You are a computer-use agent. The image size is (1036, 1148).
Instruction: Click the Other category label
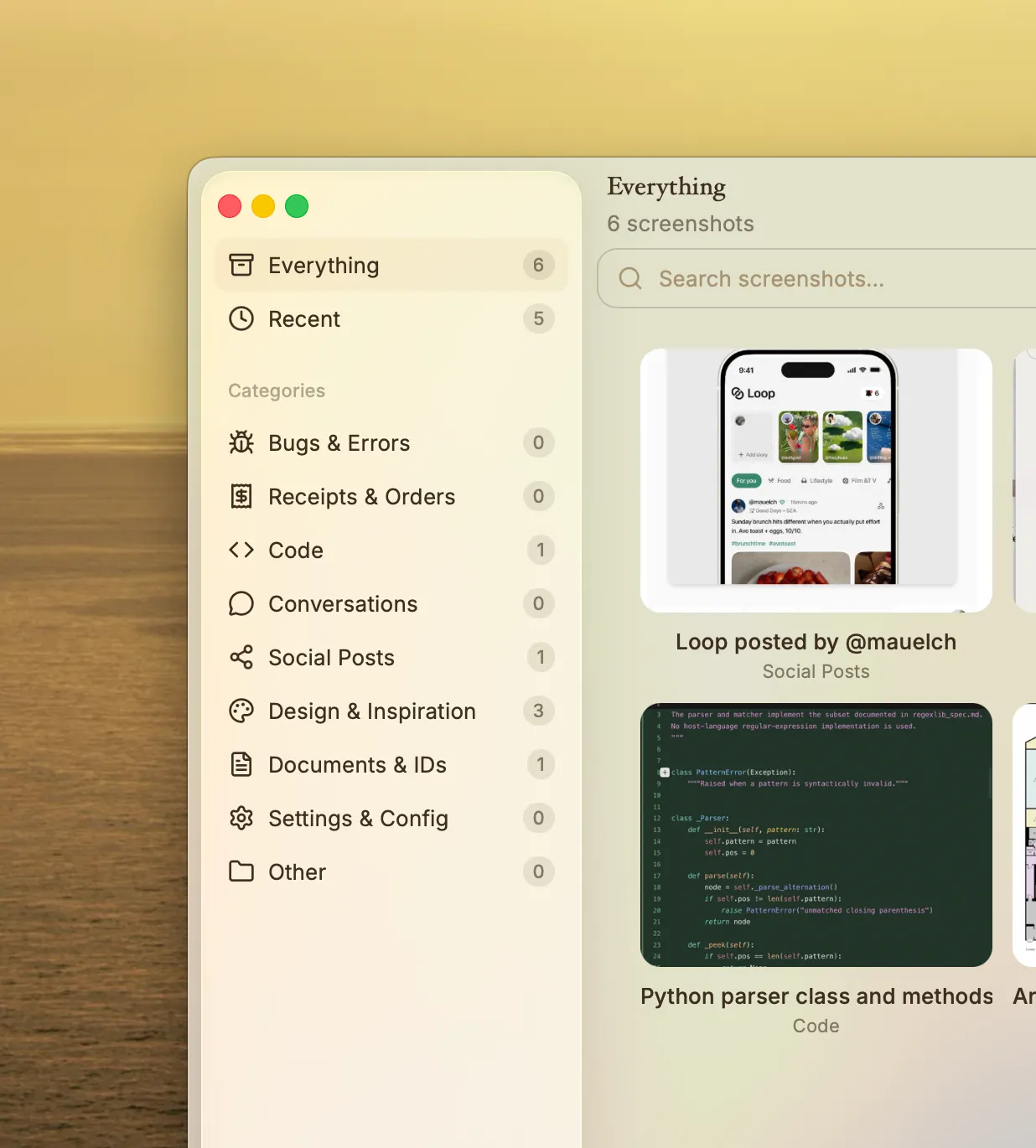298,872
